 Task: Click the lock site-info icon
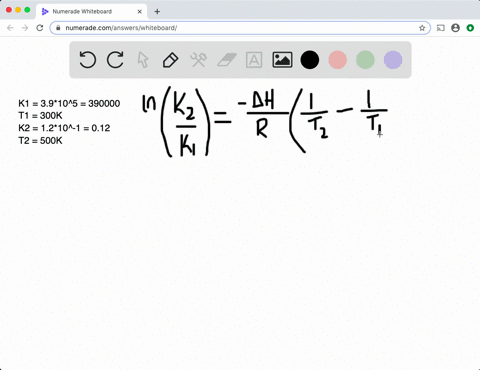[x=58, y=28]
